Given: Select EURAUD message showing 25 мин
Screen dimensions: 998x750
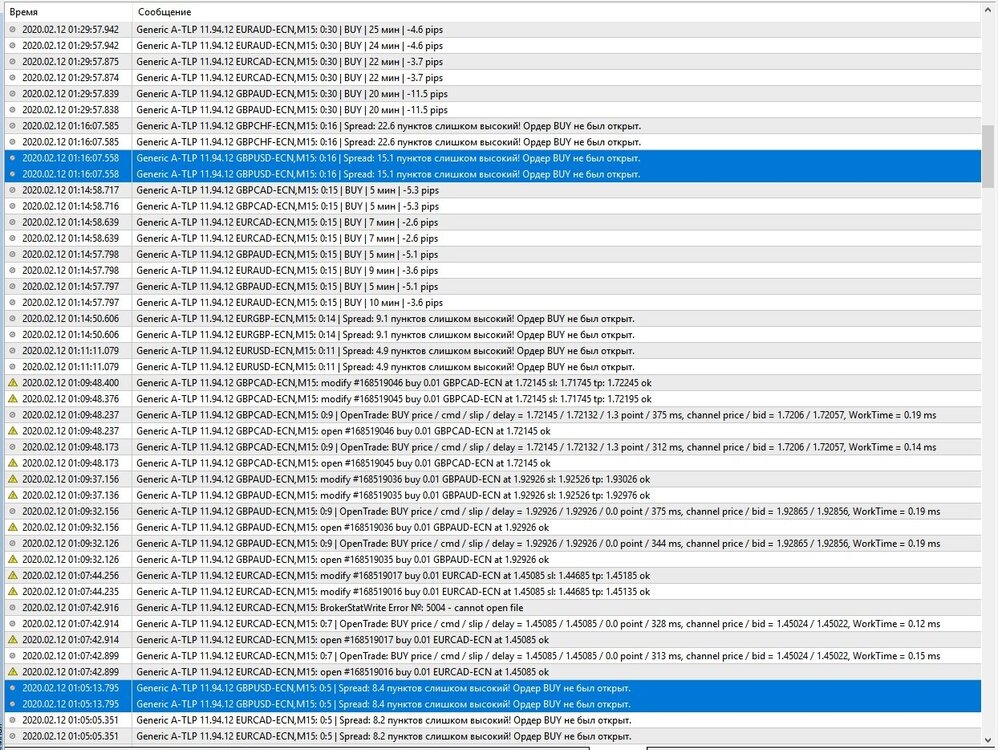Looking at the screenshot, I should coord(290,29).
